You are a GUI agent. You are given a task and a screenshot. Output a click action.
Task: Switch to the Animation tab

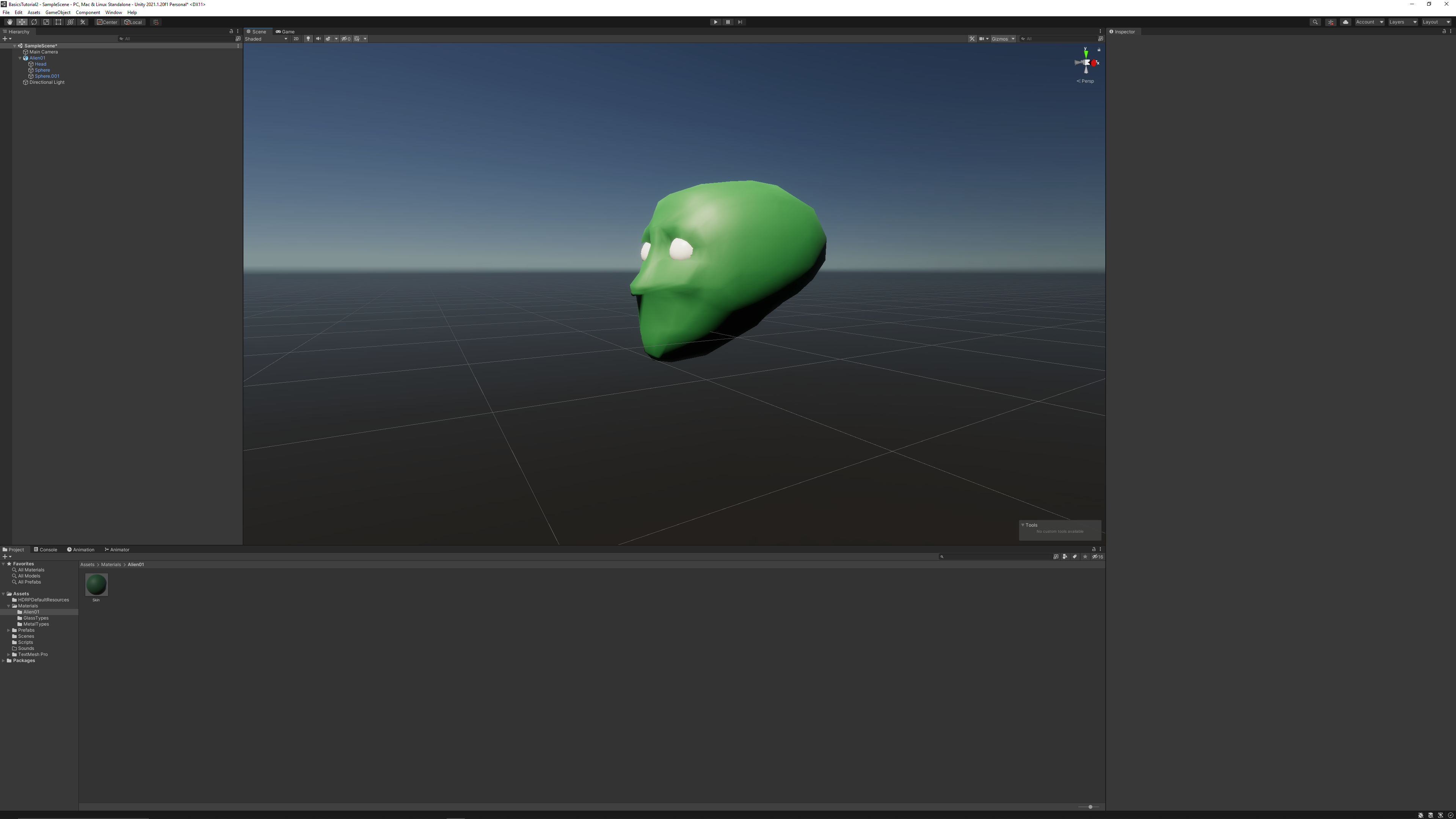click(81, 550)
